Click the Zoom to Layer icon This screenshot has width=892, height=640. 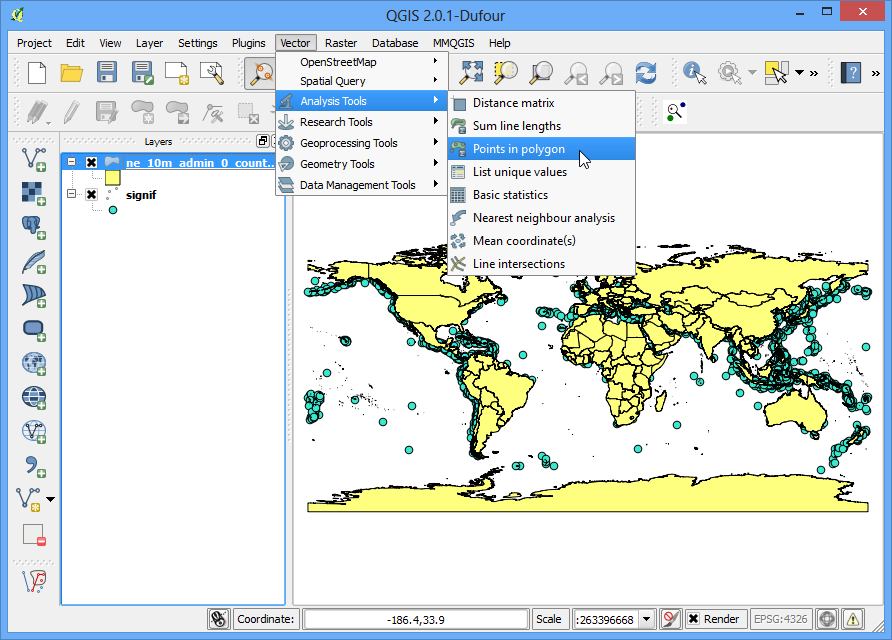click(x=541, y=73)
